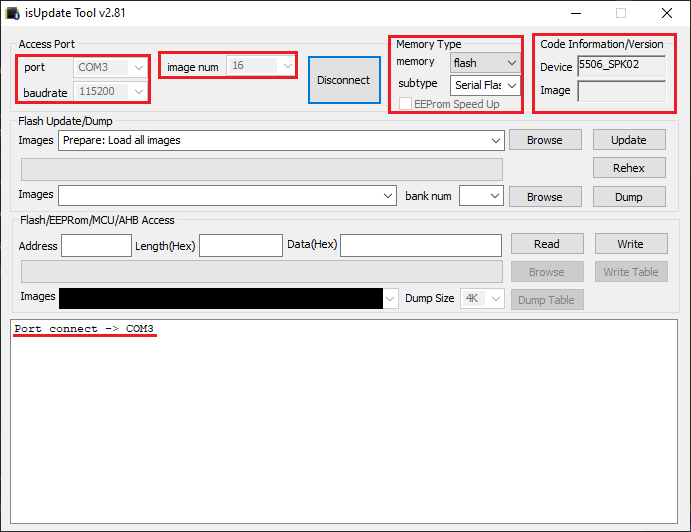Toggle the EEProm Speed Up checkbox

tap(405, 104)
